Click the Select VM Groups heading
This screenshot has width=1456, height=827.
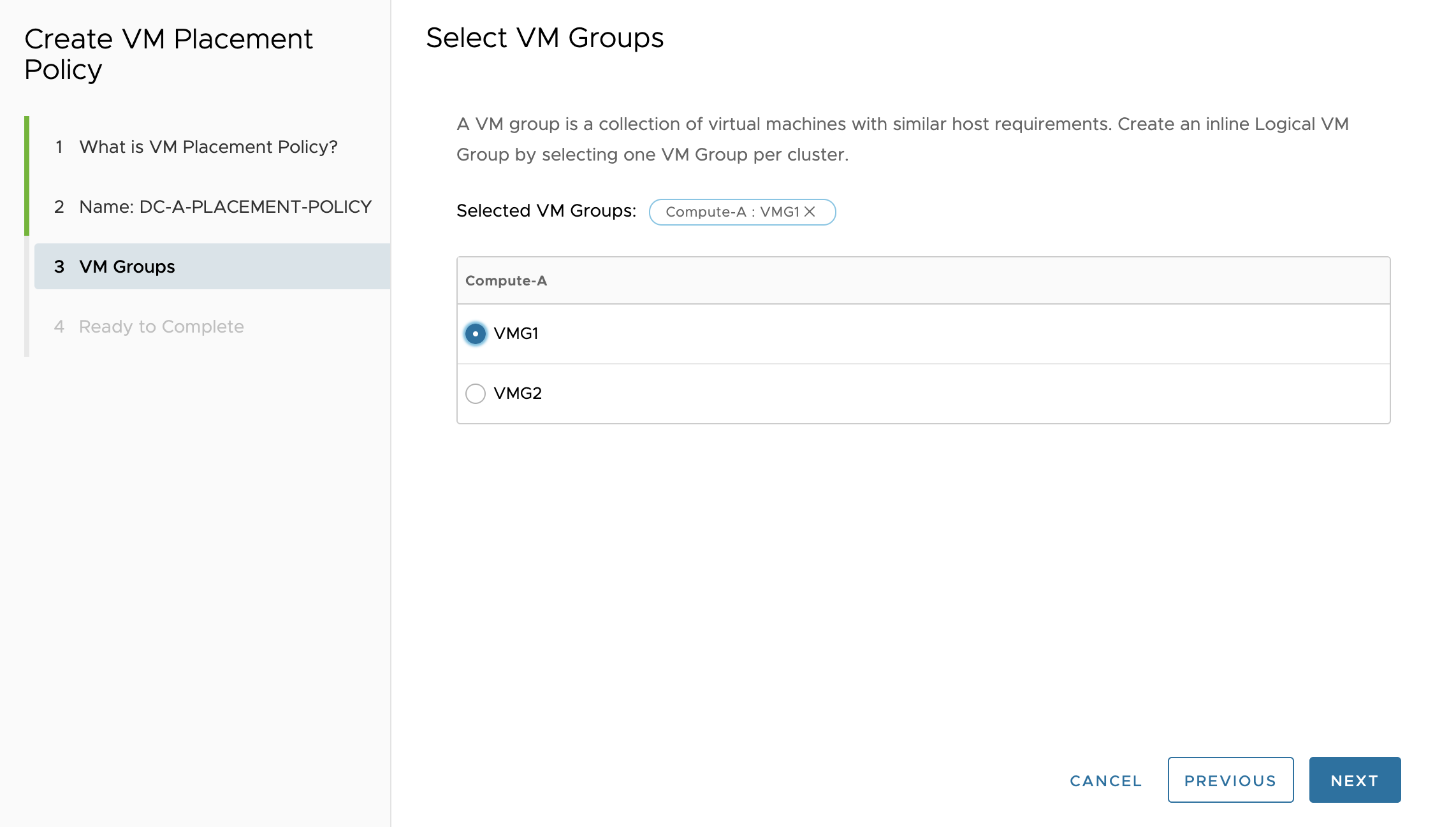[544, 38]
